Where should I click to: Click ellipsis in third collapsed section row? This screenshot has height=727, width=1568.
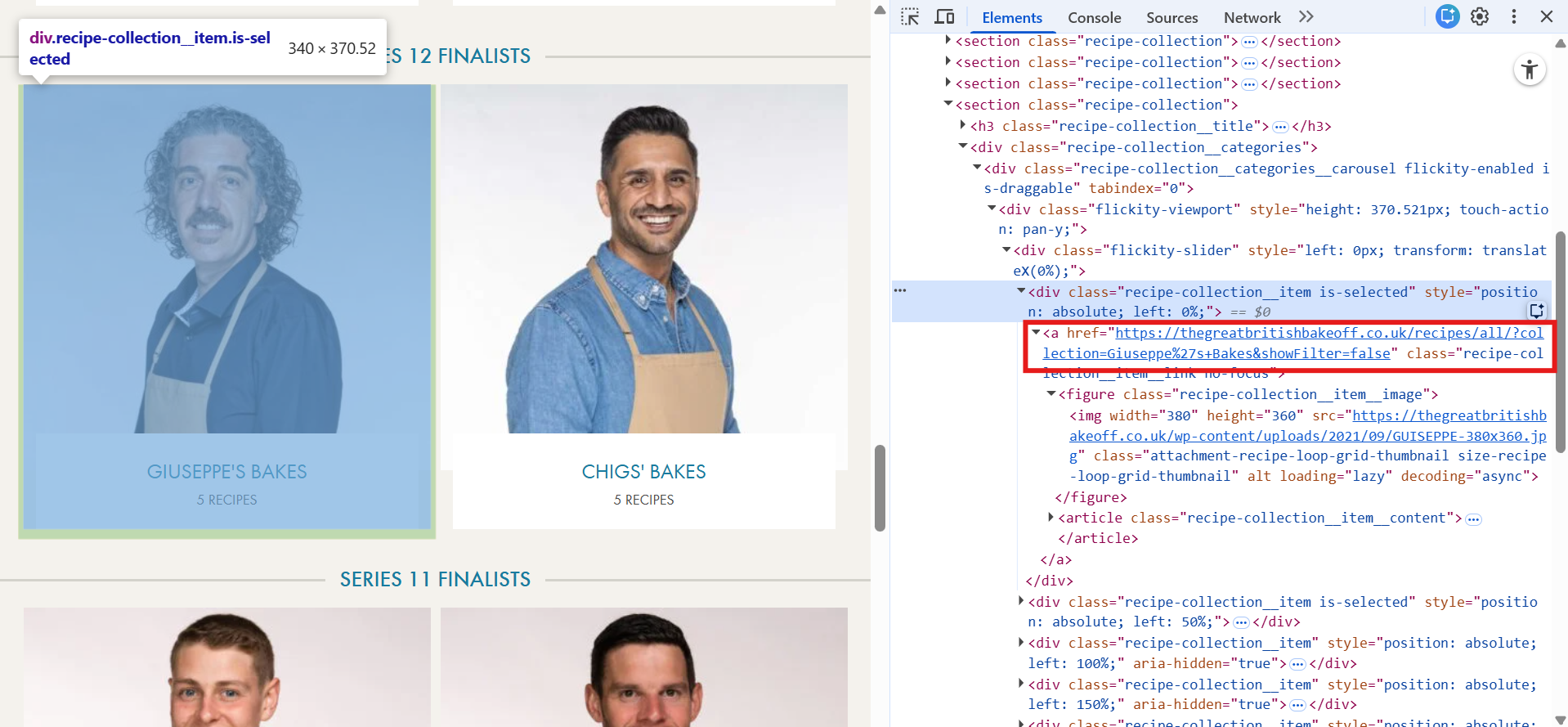pos(1249,84)
